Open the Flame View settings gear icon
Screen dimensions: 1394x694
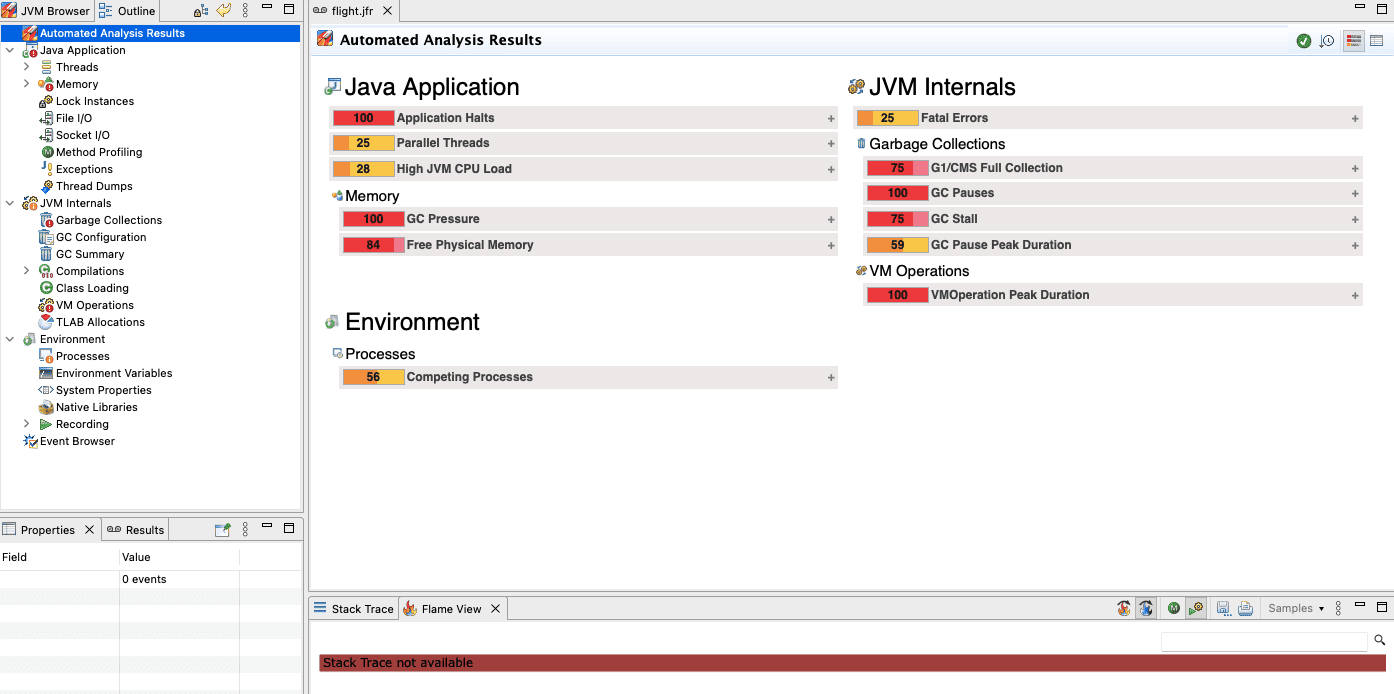(1196, 608)
